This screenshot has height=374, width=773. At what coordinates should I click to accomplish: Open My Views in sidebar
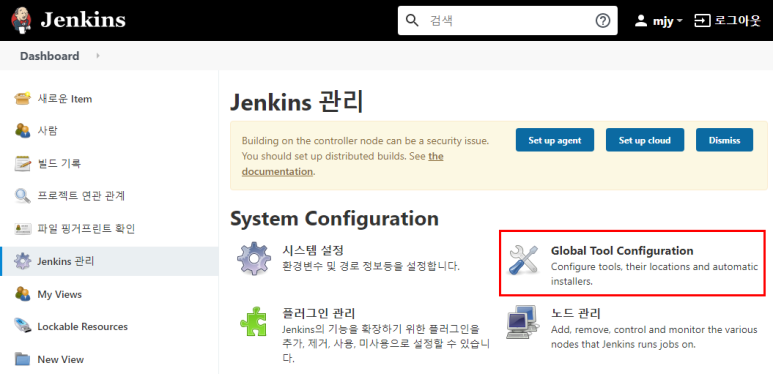tap(60, 294)
